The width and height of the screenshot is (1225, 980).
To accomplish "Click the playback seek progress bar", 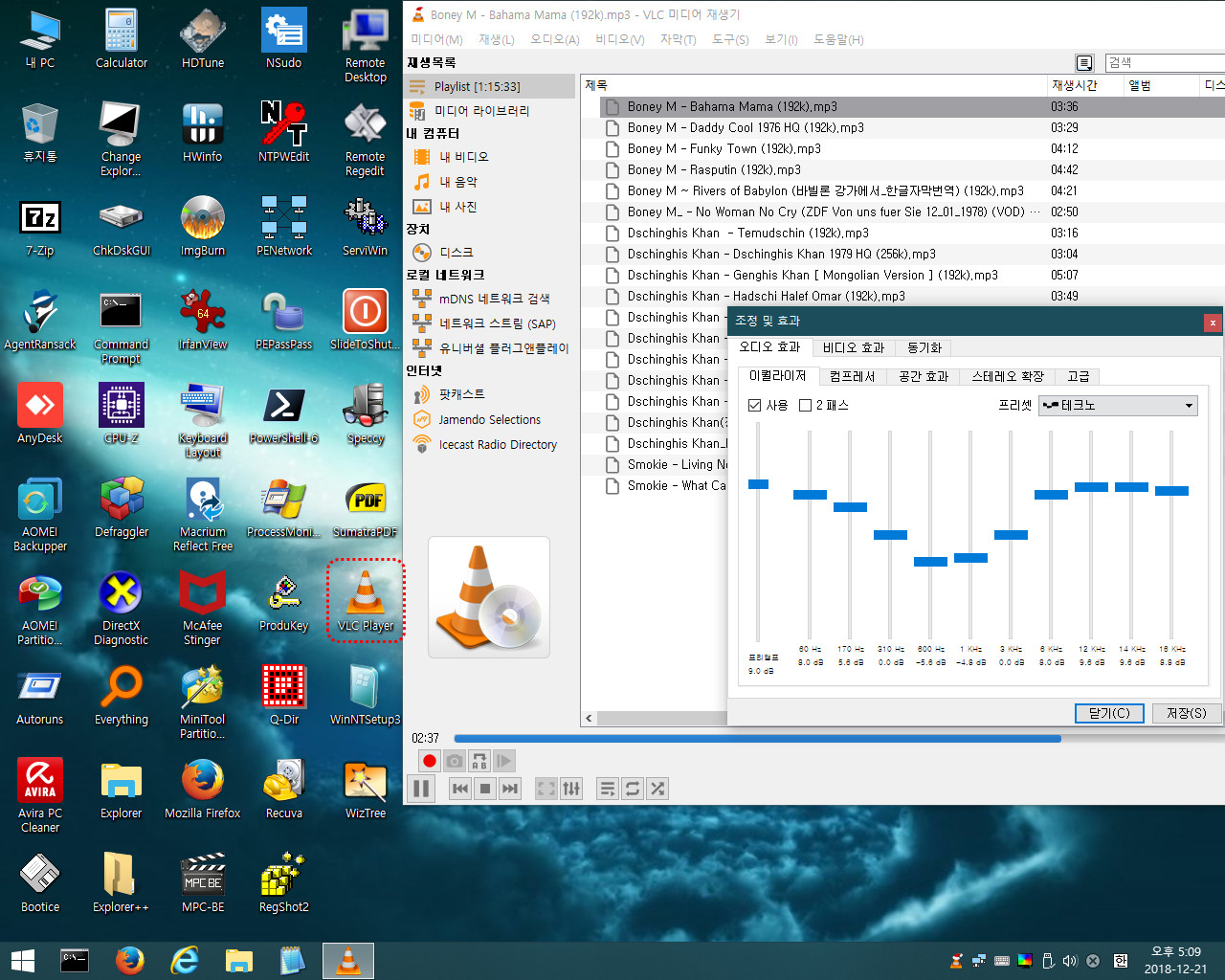I will (x=839, y=739).
